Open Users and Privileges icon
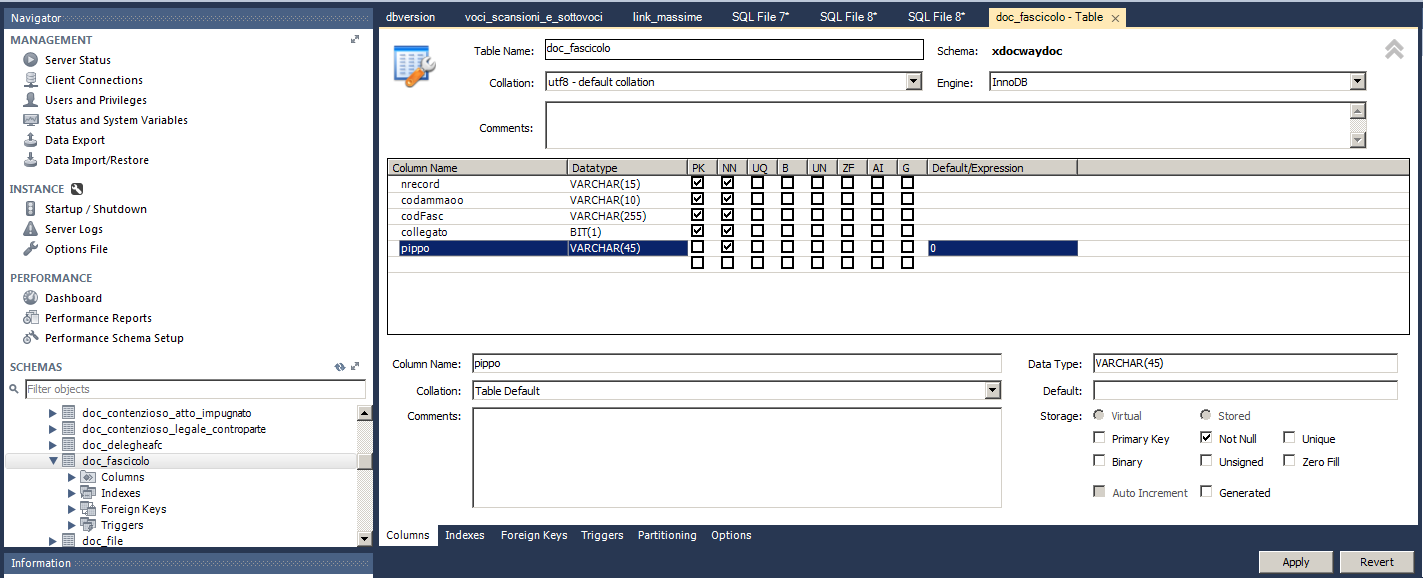The image size is (1423, 578). [30, 100]
